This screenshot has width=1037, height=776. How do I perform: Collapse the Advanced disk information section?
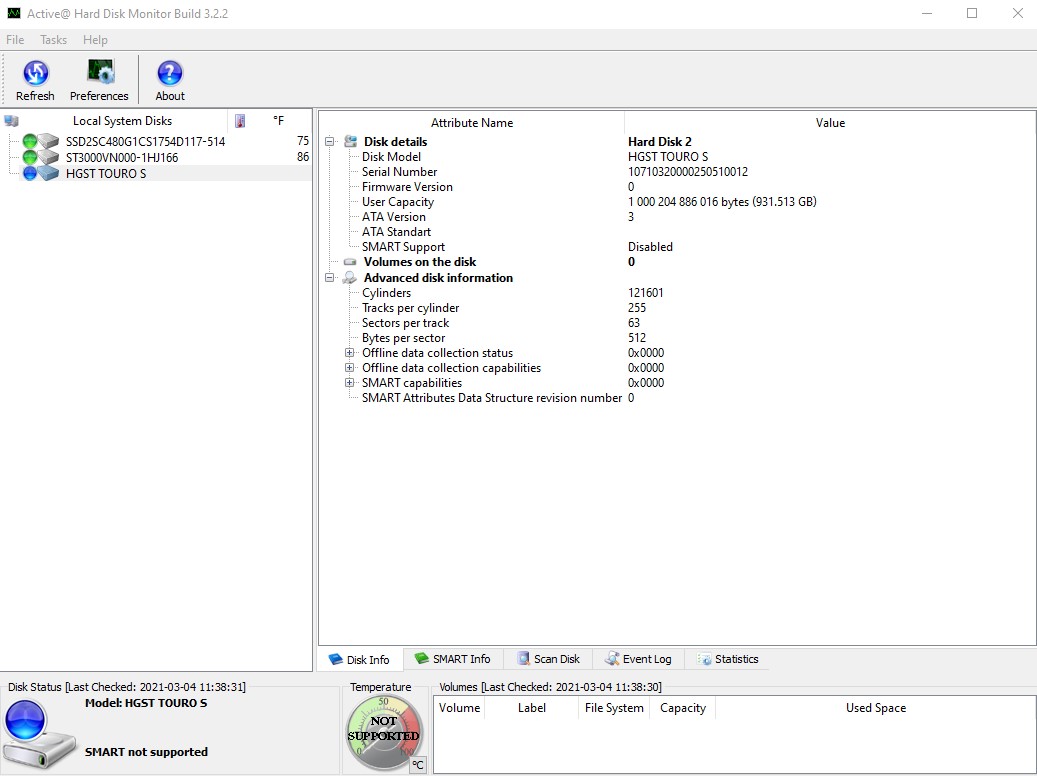coord(330,277)
